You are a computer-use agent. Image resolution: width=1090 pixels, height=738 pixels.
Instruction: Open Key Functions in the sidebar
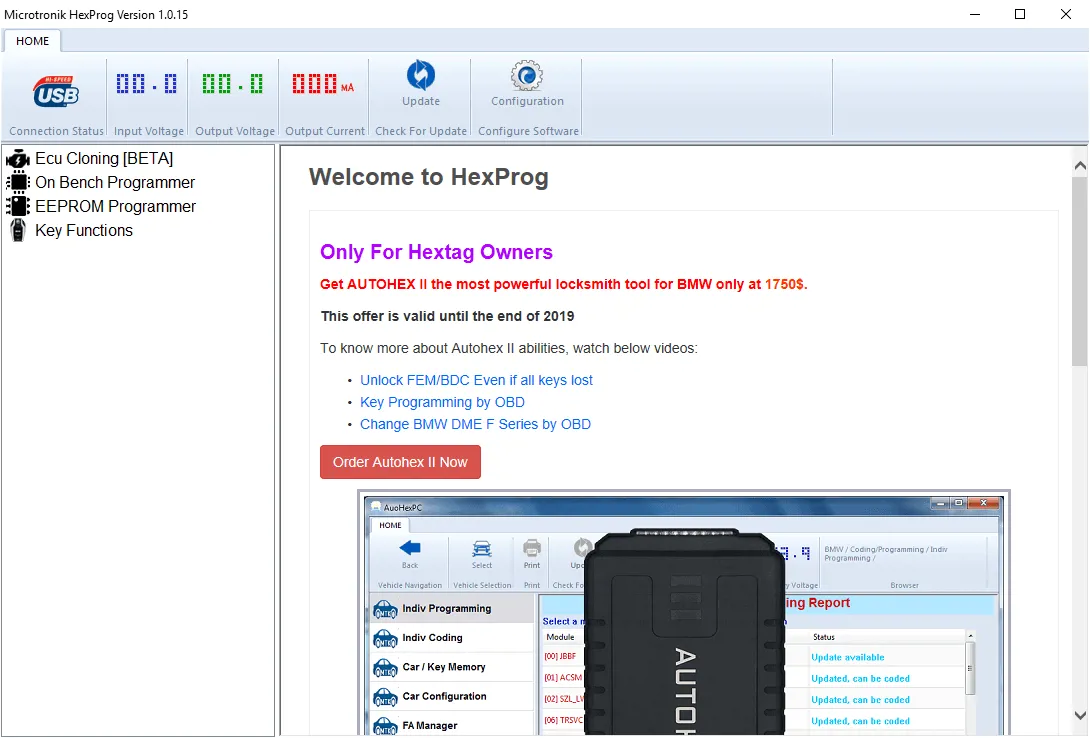(x=84, y=230)
